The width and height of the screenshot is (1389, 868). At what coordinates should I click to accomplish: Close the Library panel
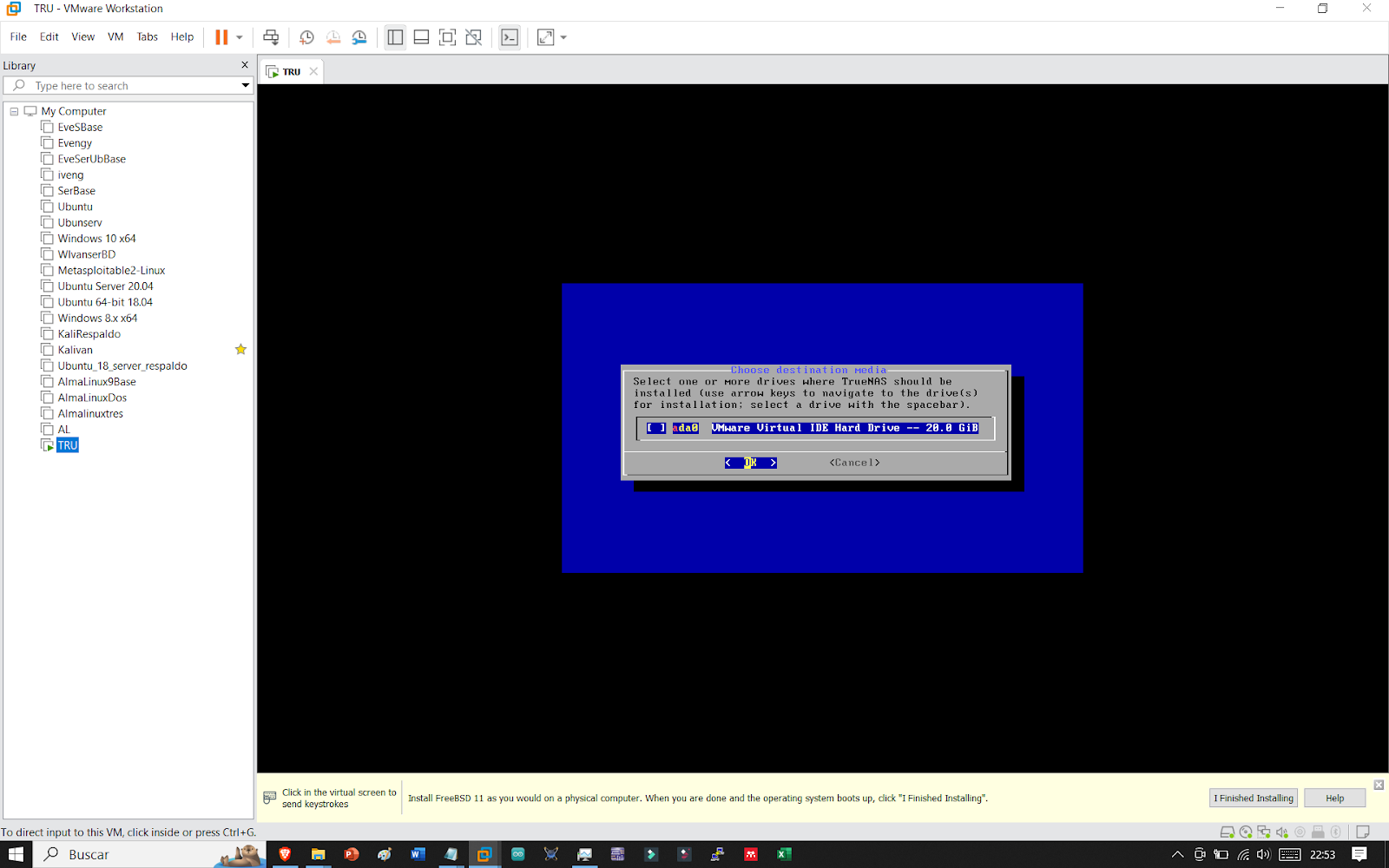[x=245, y=65]
